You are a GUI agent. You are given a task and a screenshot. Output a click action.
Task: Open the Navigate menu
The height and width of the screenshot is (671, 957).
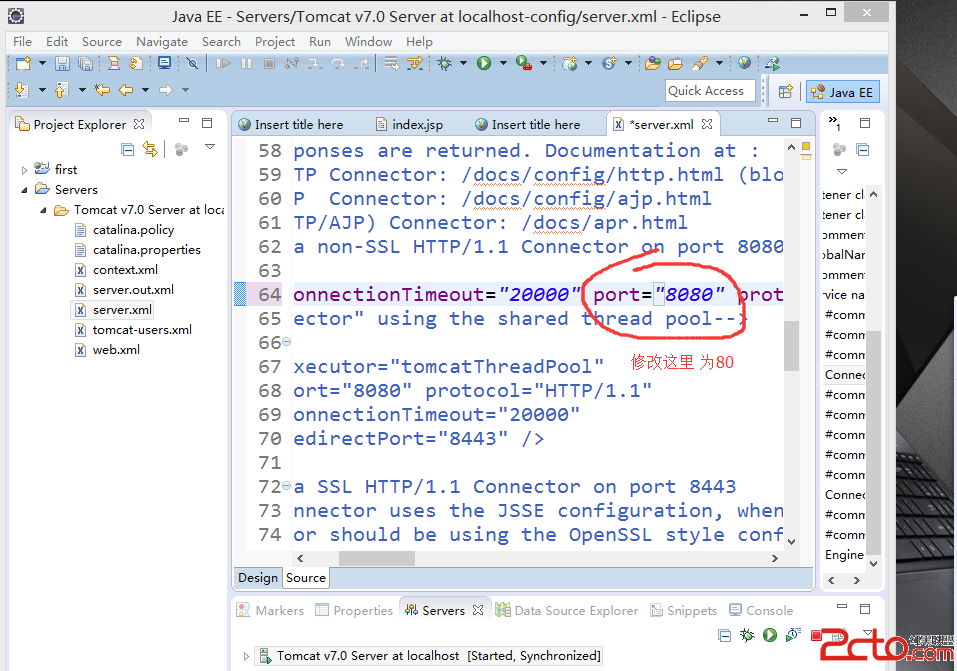pos(162,42)
